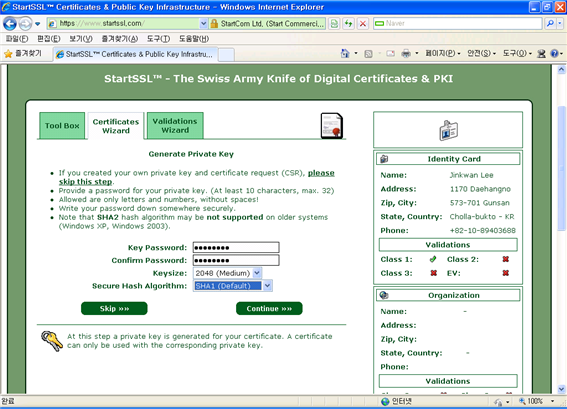Click the Refresh page icon
The height and width of the screenshot is (409, 567).
coord(349,24)
